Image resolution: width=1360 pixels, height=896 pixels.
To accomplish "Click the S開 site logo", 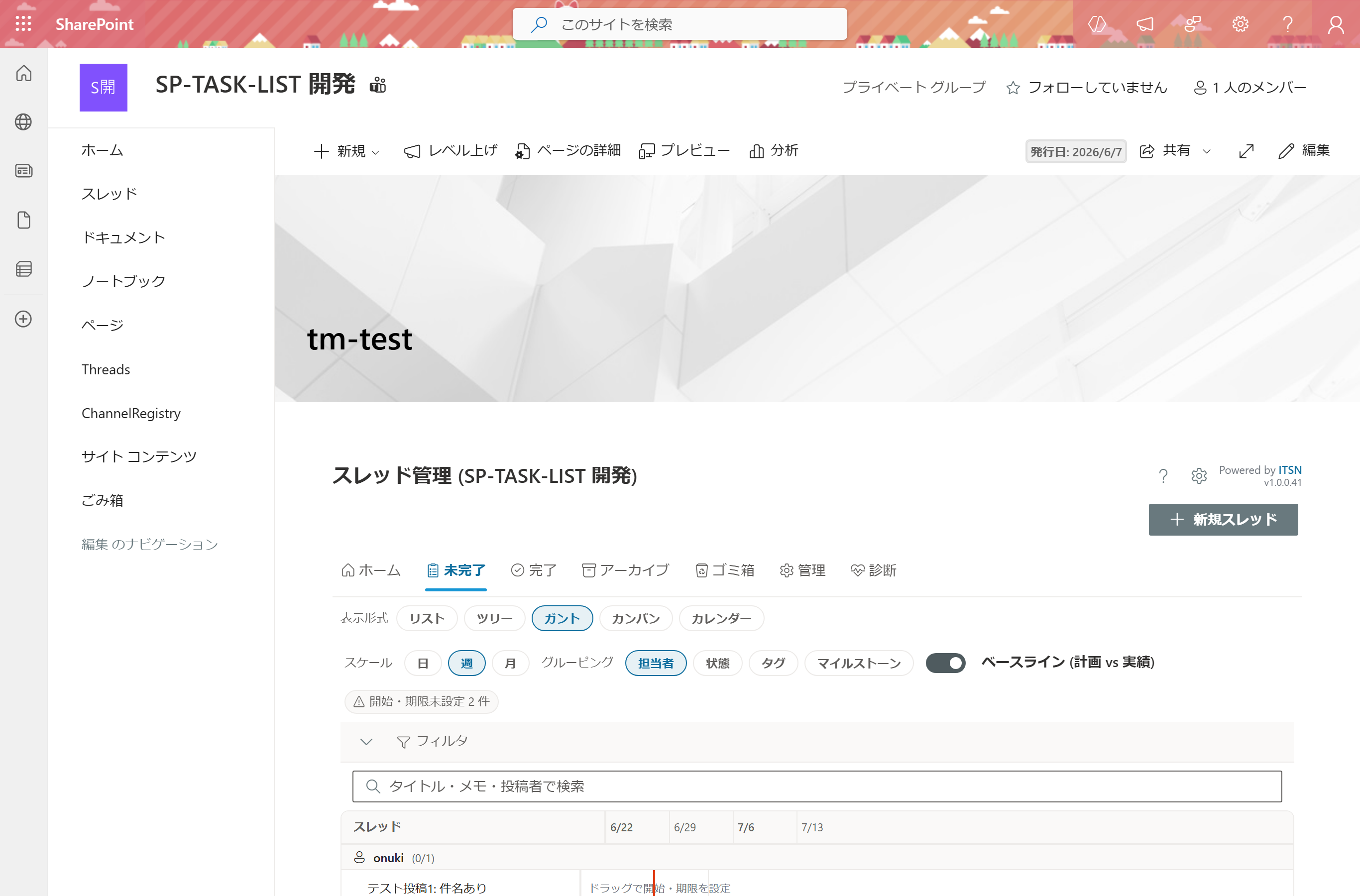I will [x=104, y=87].
